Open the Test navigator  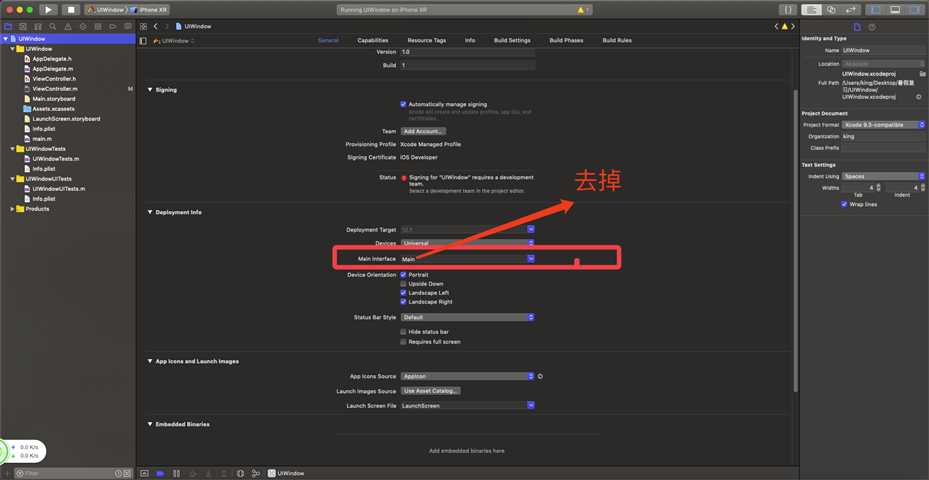tap(83, 27)
